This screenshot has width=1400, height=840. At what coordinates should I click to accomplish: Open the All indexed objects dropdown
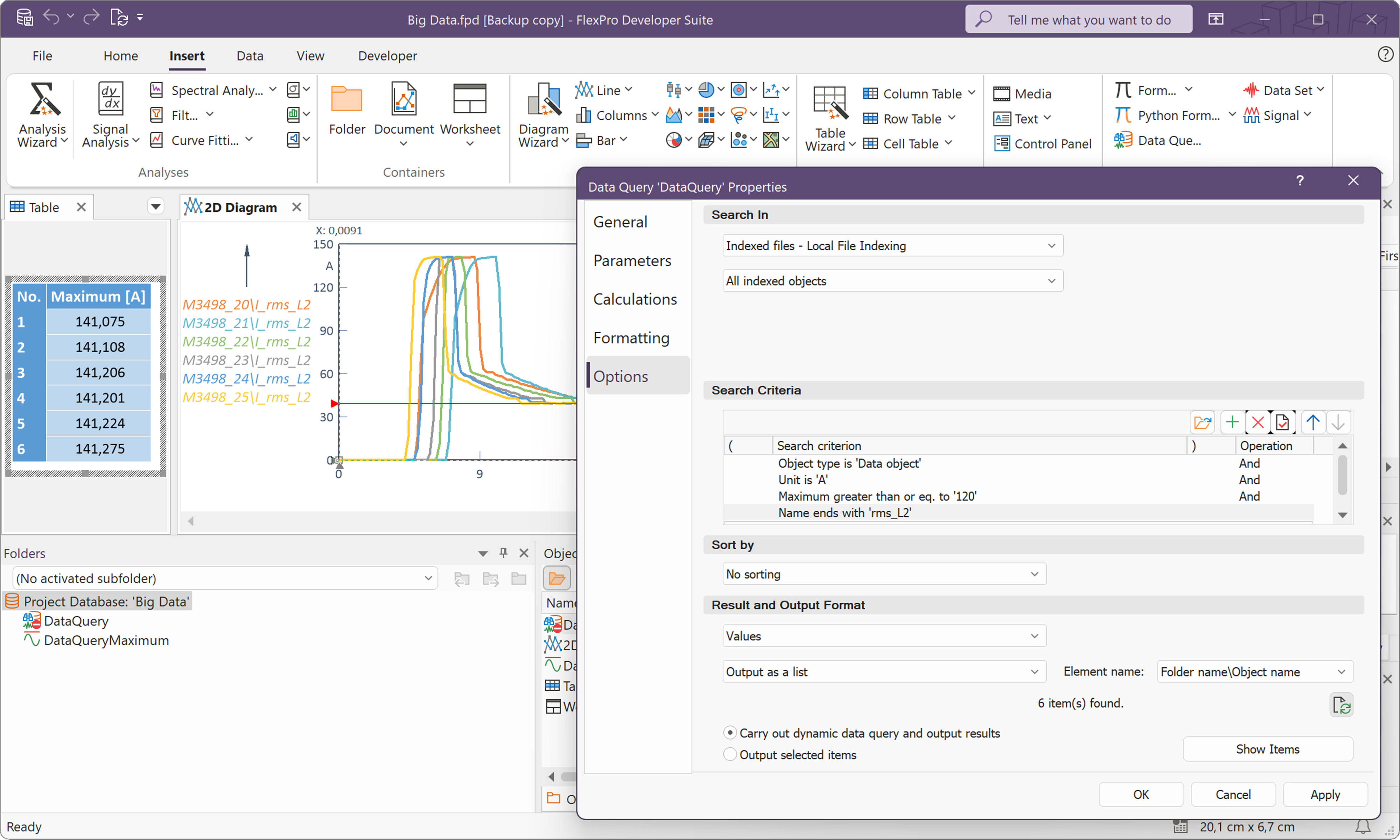[x=892, y=281]
